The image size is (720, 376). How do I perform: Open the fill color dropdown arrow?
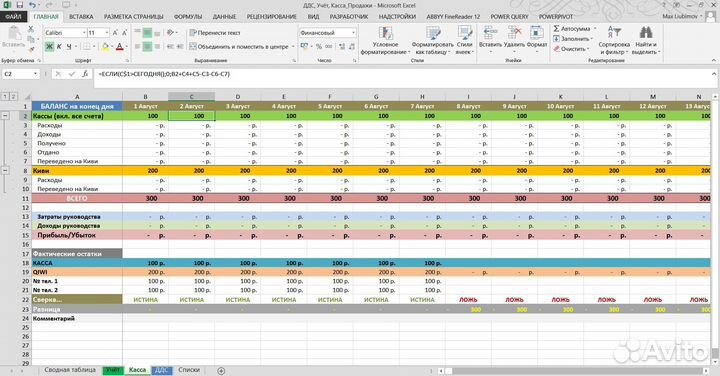112,47
